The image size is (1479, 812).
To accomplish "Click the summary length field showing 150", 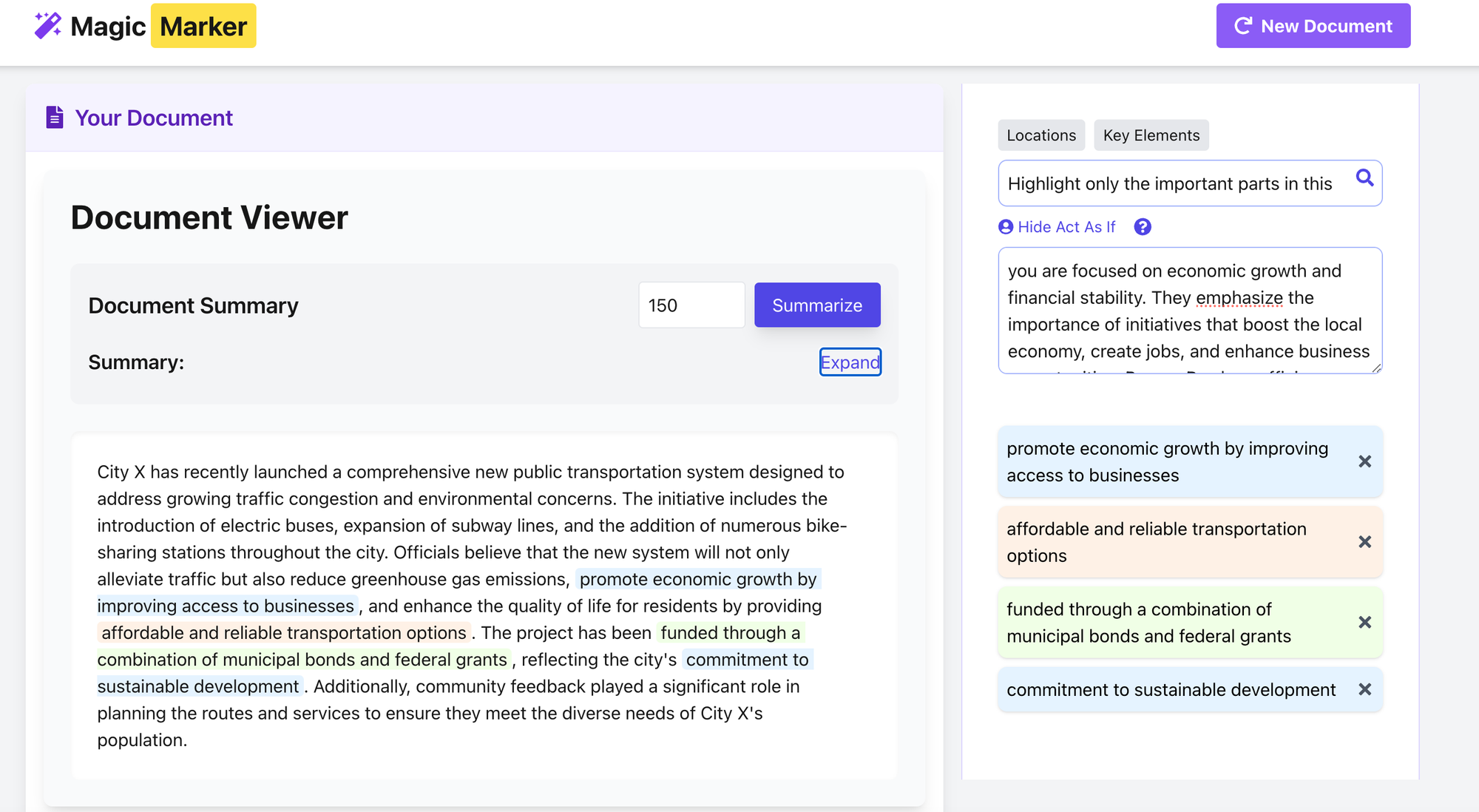I will (x=691, y=305).
